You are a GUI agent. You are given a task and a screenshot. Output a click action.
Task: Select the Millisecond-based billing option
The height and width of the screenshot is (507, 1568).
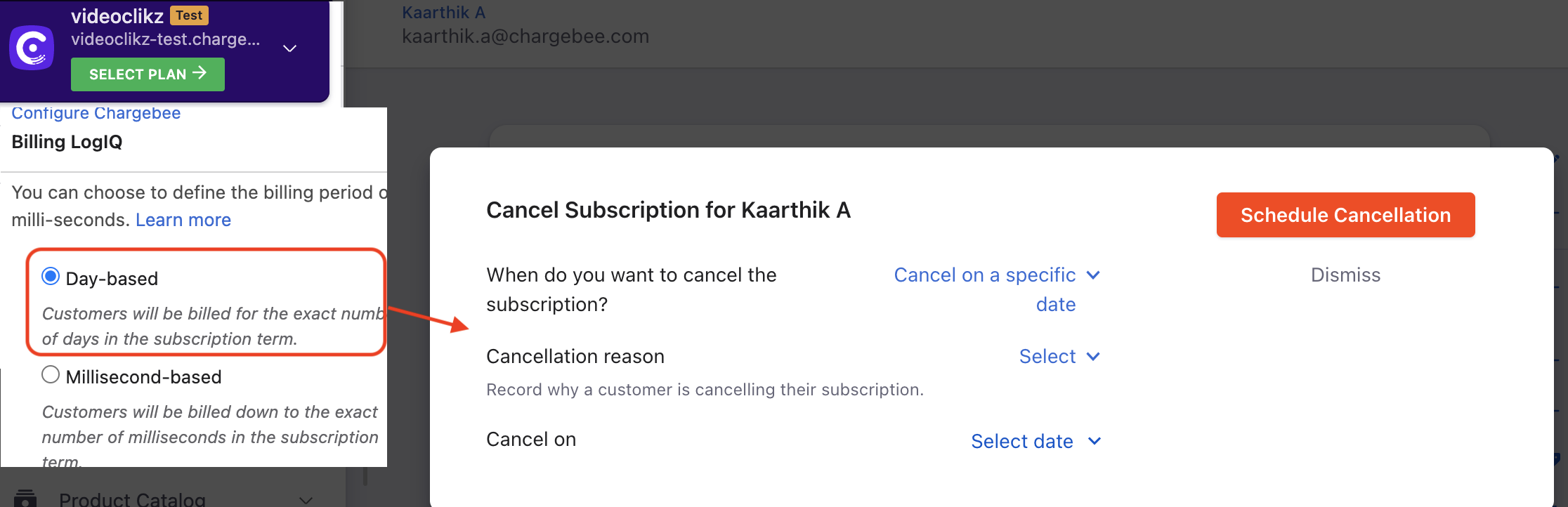(x=51, y=375)
